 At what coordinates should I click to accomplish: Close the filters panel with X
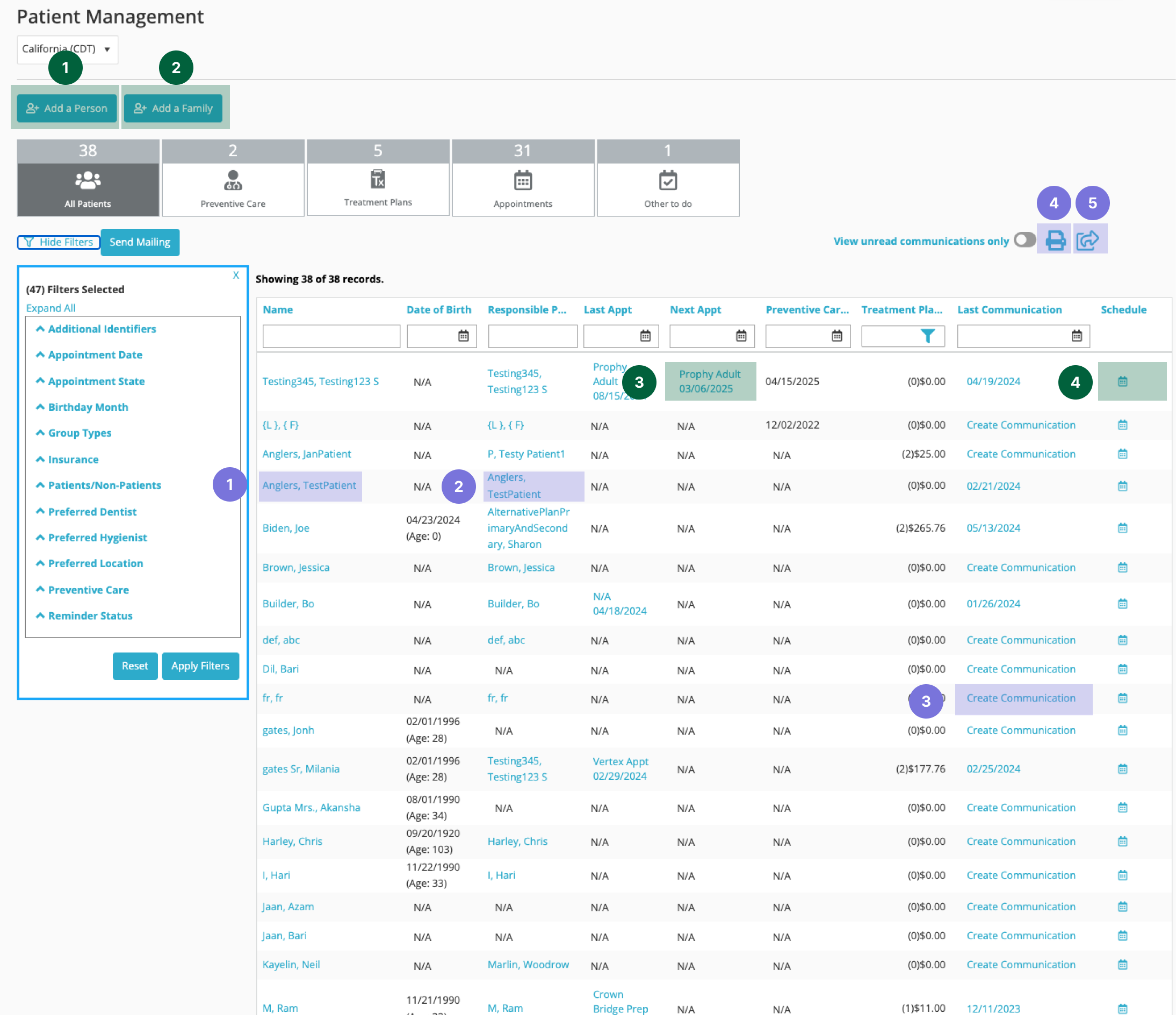(x=235, y=275)
